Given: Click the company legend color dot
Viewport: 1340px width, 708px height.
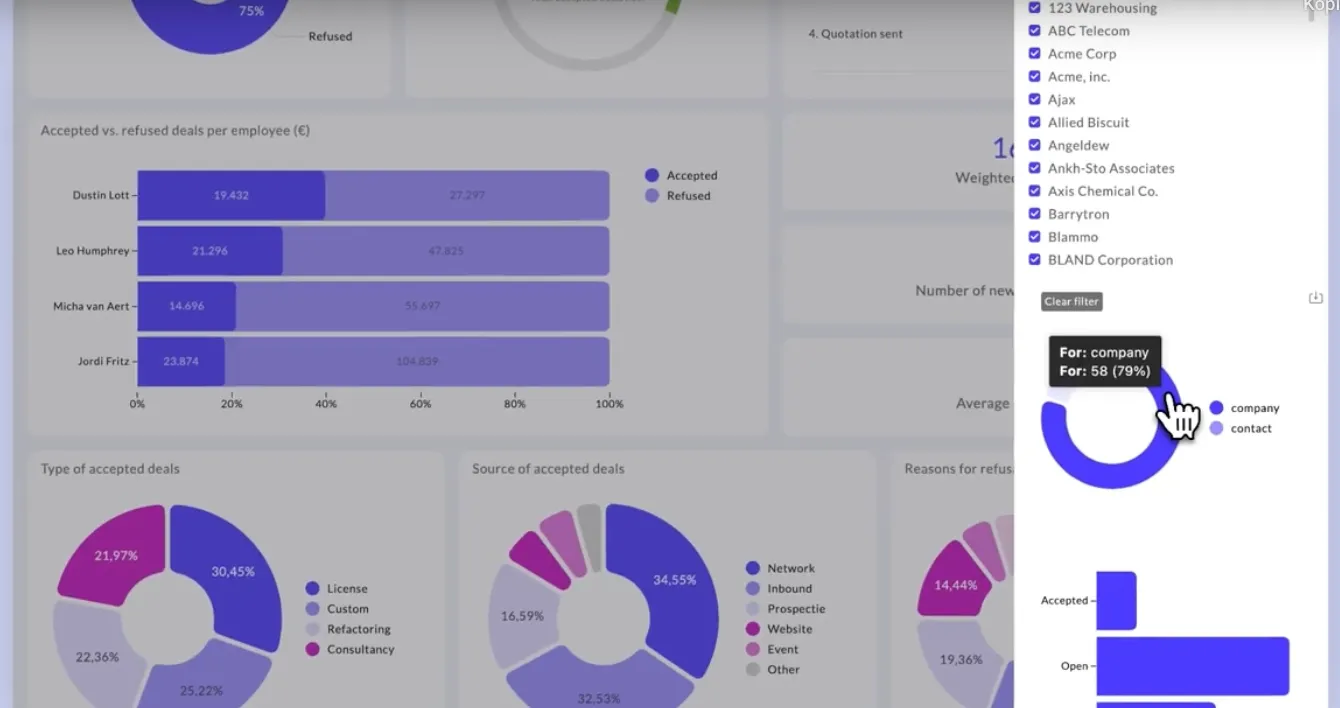Looking at the screenshot, I should (1216, 408).
